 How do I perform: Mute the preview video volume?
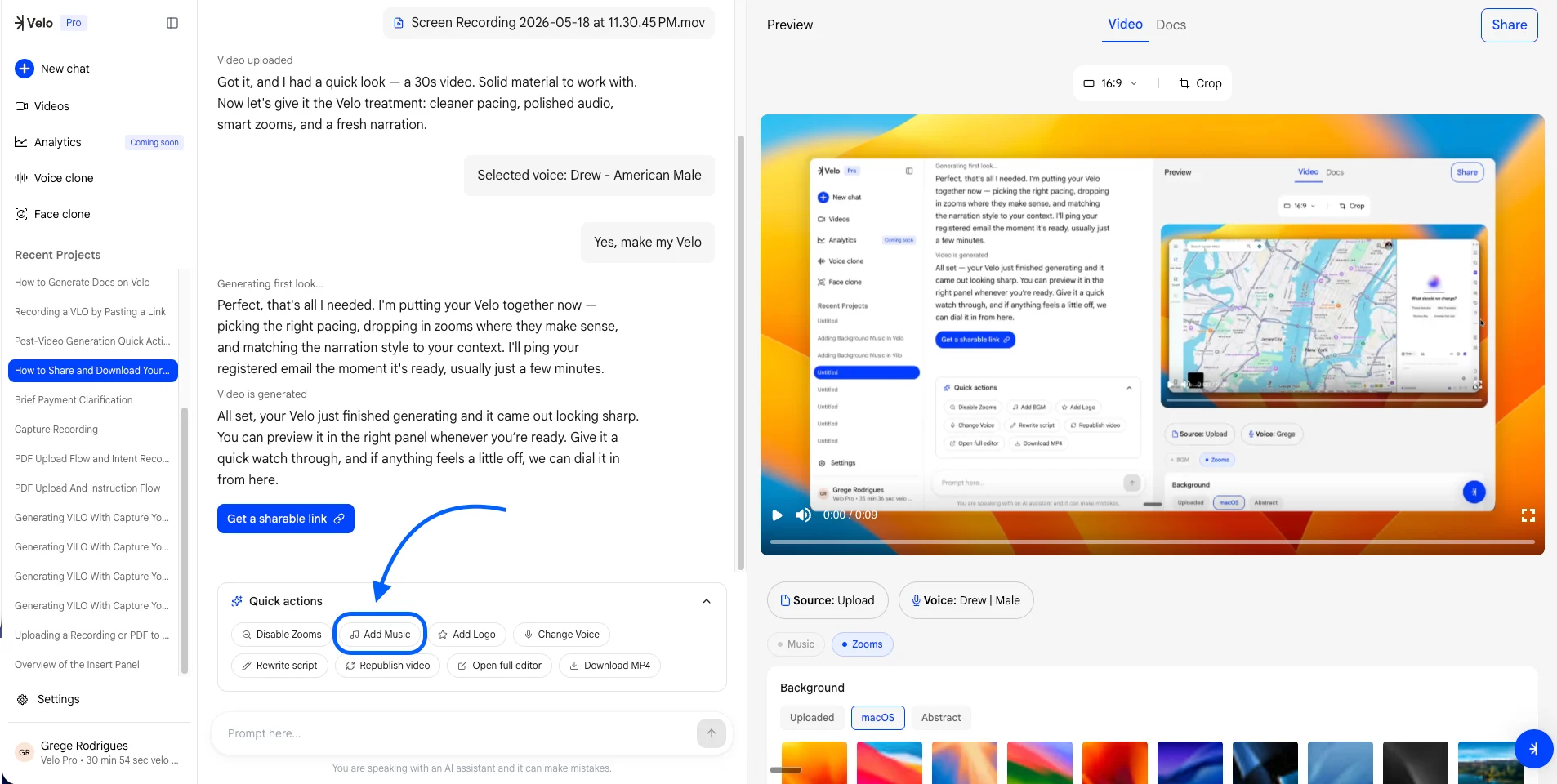pyautogui.click(x=803, y=514)
